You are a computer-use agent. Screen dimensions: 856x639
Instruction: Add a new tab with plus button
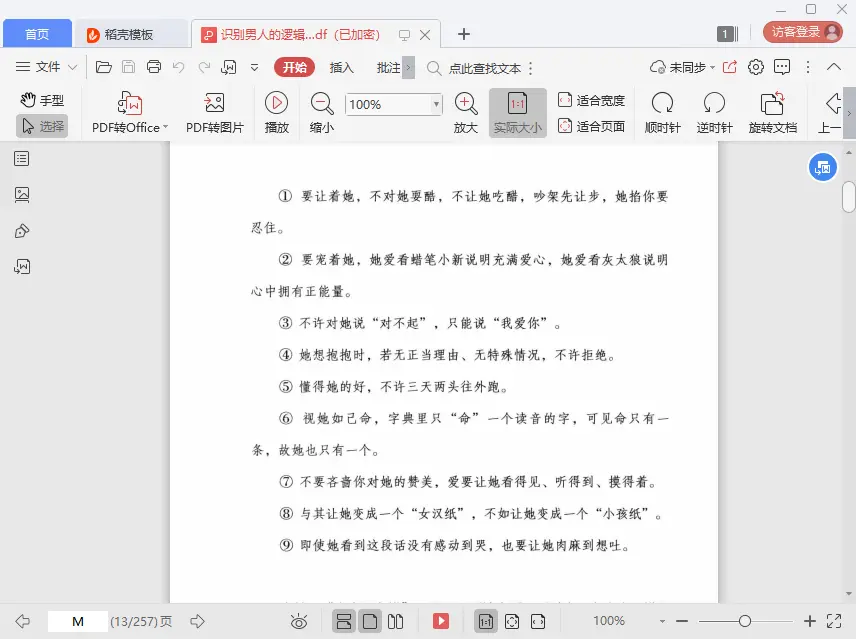464,34
